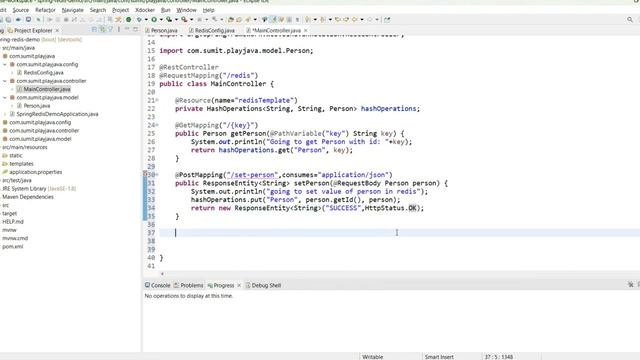Expand the RedisConfig.java tree node
640x360 pixels.
12,73
